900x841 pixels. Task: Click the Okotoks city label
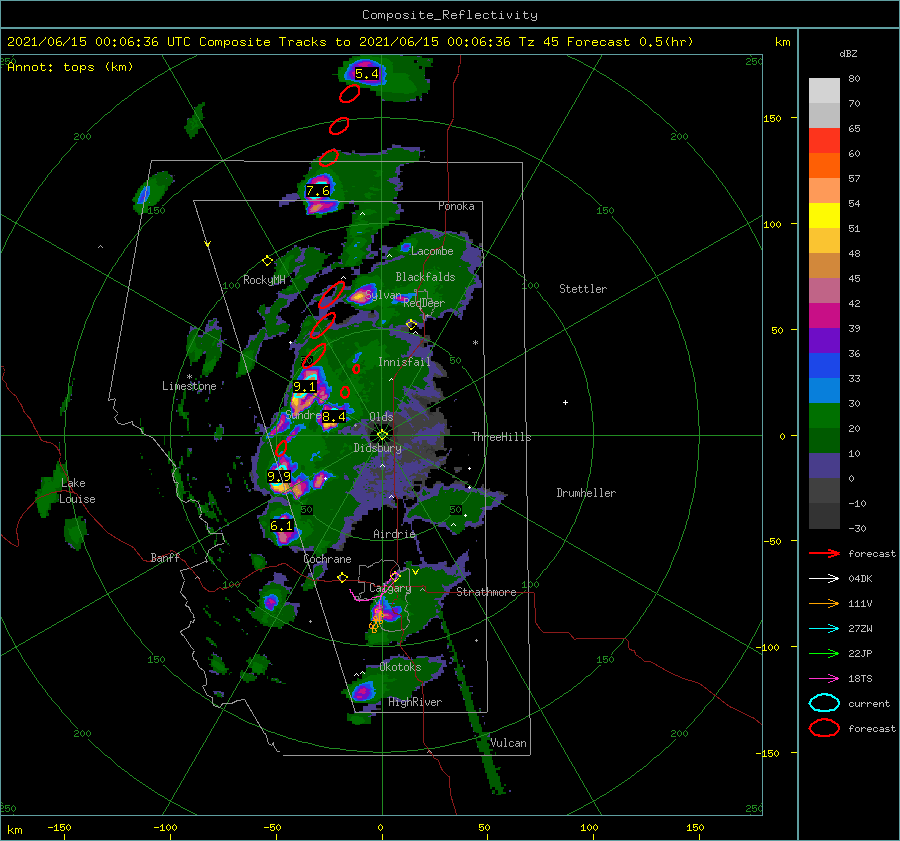pyautogui.click(x=400, y=667)
